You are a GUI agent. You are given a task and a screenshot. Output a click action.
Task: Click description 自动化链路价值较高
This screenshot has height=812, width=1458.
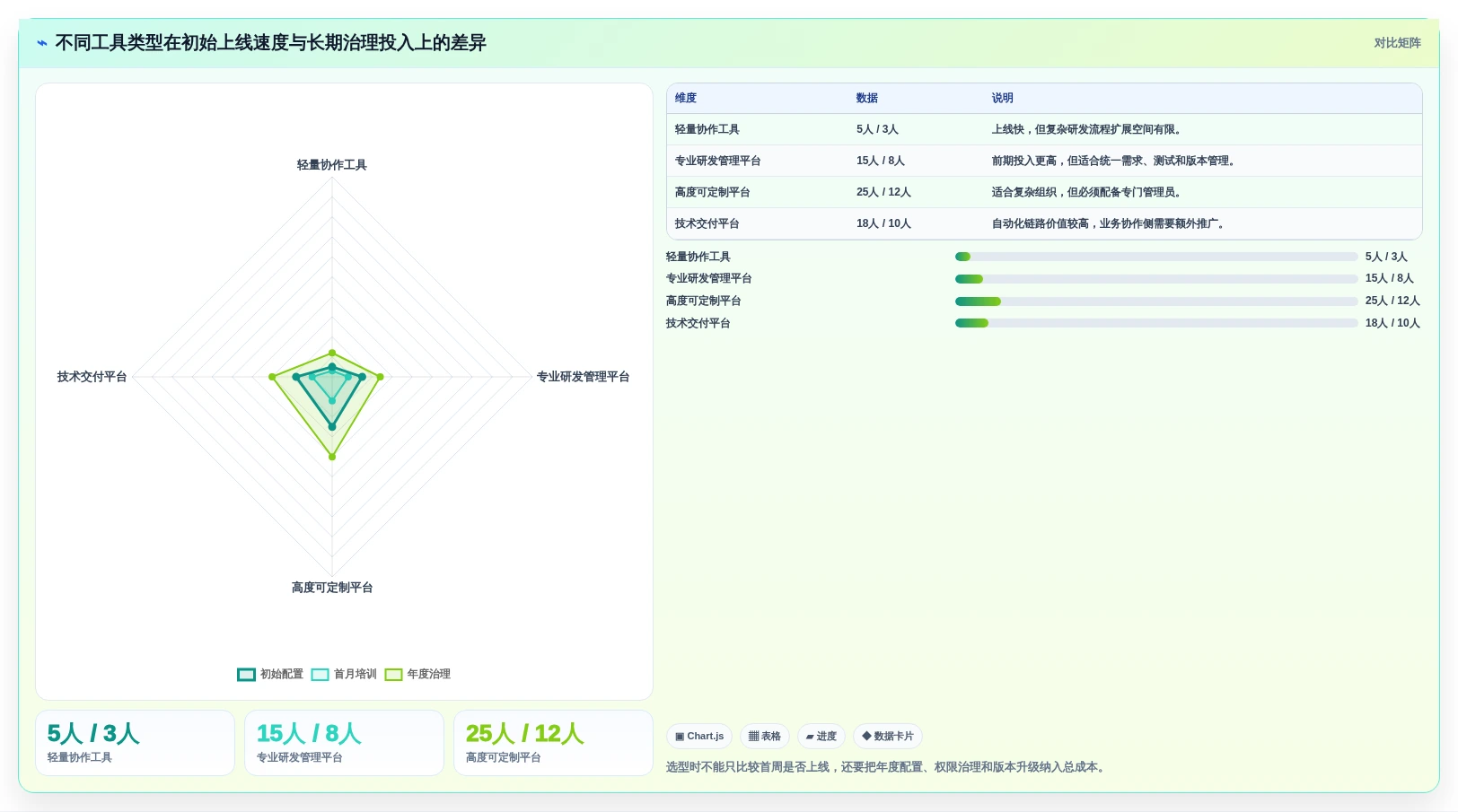click(x=1110, y=223)
